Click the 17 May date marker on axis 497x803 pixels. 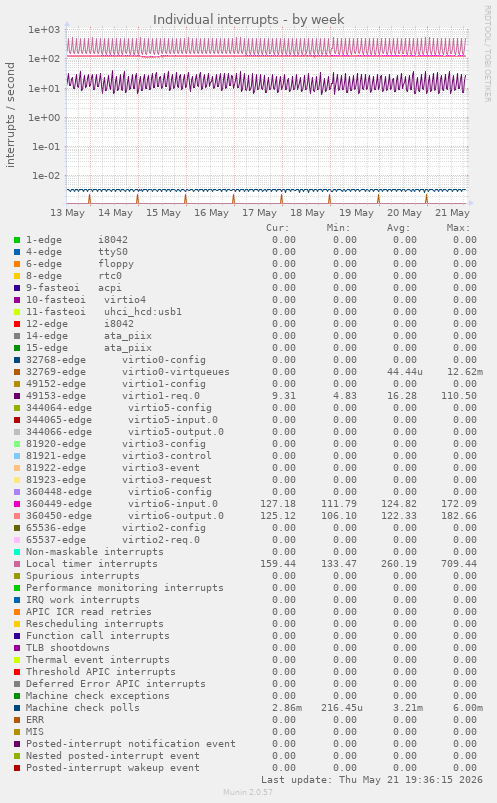(x=259, y=213)
